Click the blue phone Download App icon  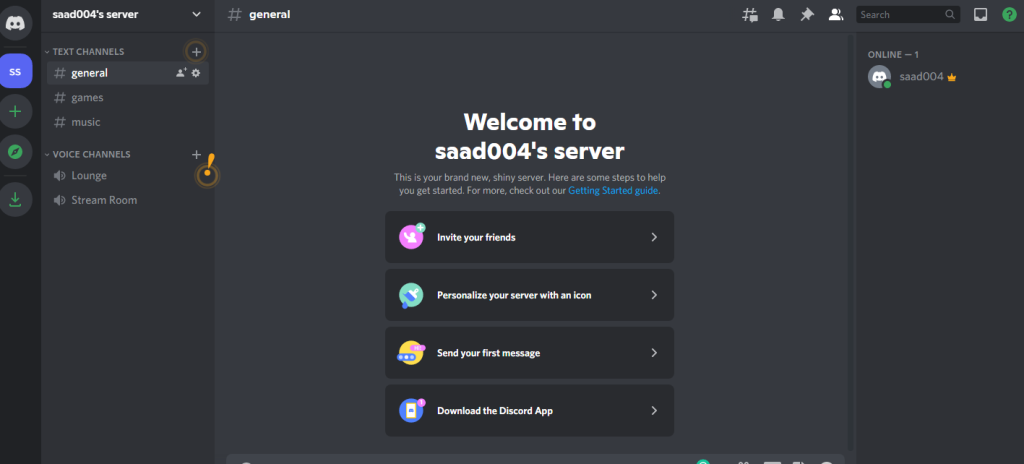tap(411, 410)
